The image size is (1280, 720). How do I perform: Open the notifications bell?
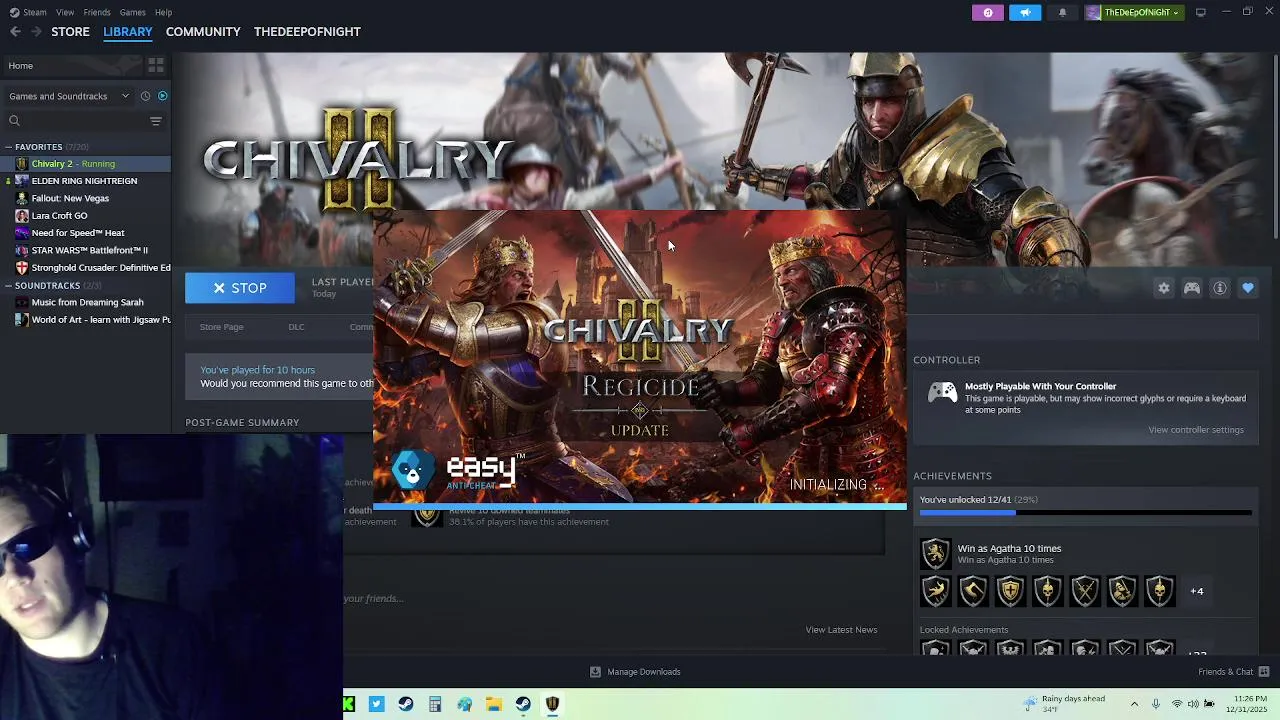coord(1062,12)
